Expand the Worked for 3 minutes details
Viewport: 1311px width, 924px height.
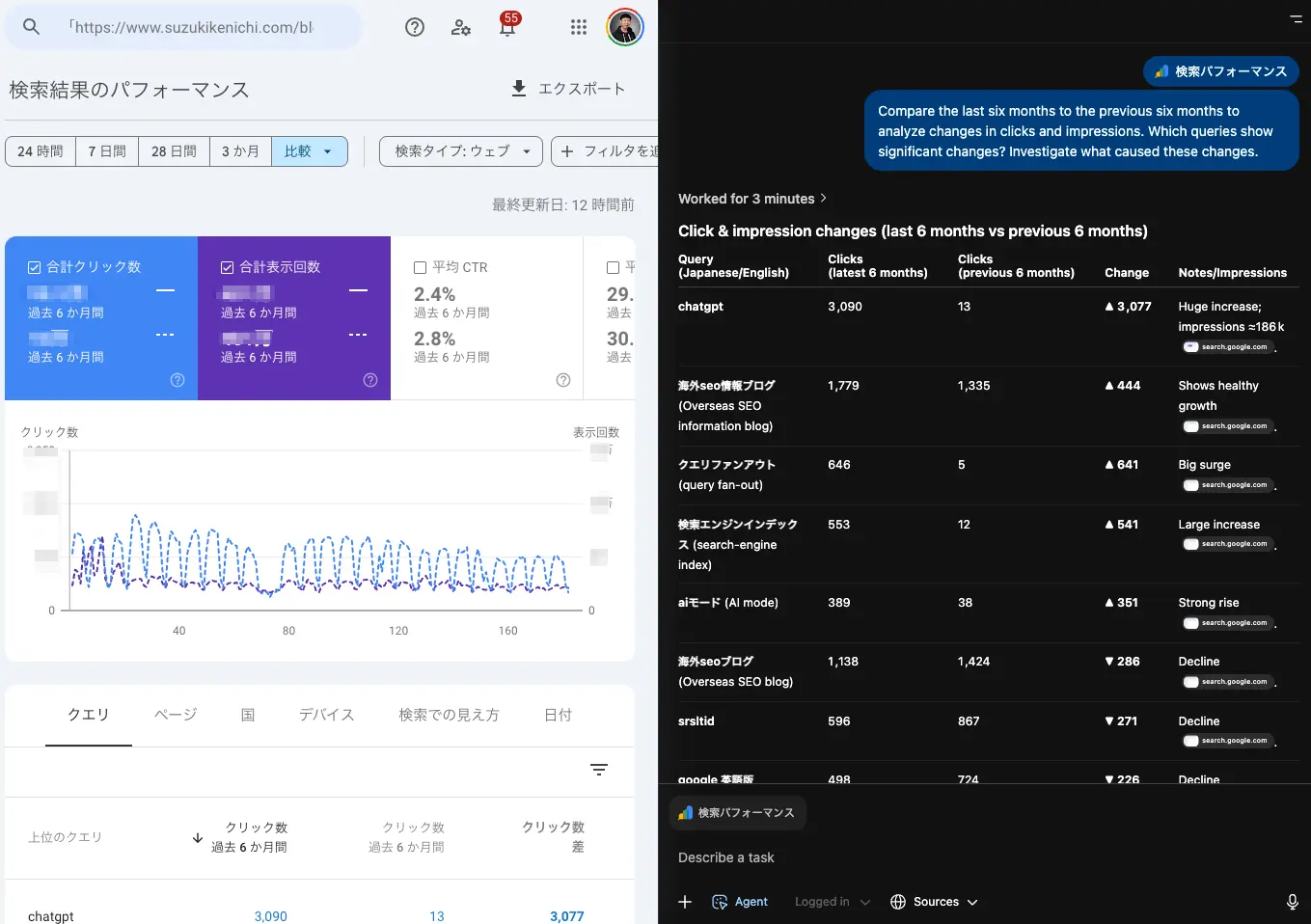752,199
